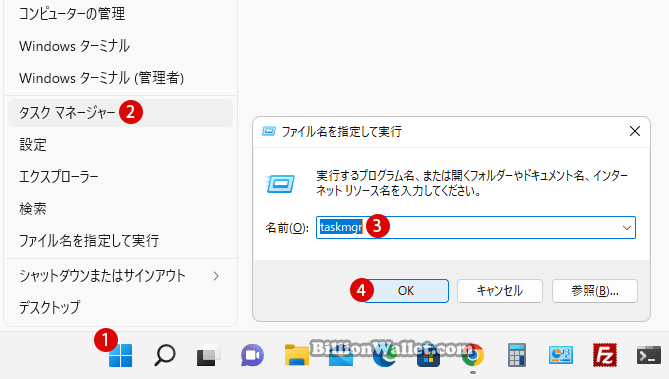The height and width of the screenshot is (379, 669).
Task: Open File Explorer from taskbar
Action: pos(297,355)
